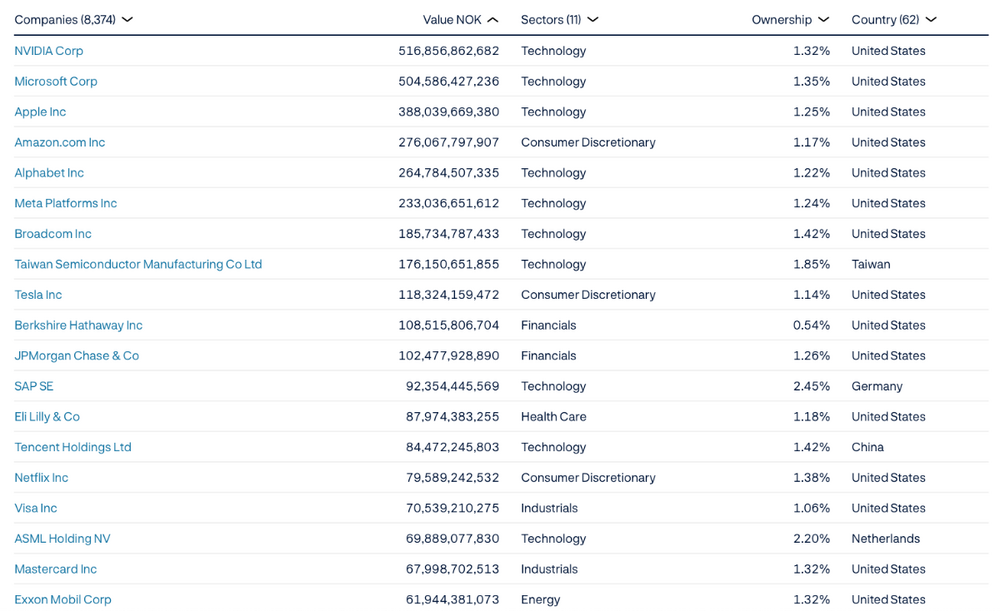Open the NVIDIA Corp company link
Viewport: 1000px width, 611px height.
pyautogui.click(x=48, y=50)
